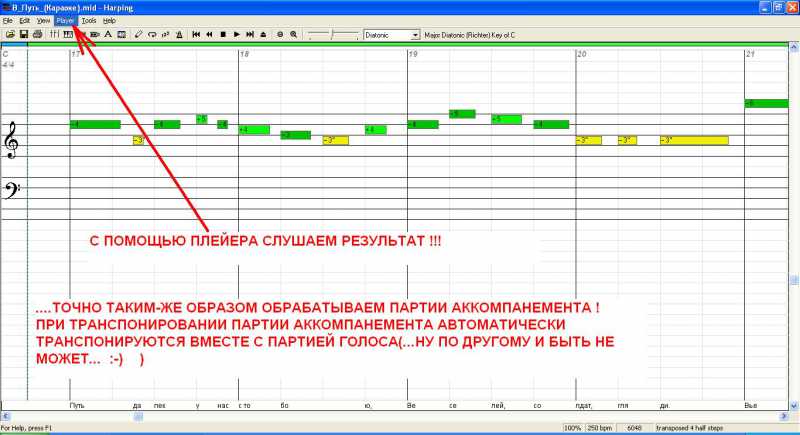Jump to the beginning of the song
The width and height of the screenshot is (800, 435).
tap(196, 35)
